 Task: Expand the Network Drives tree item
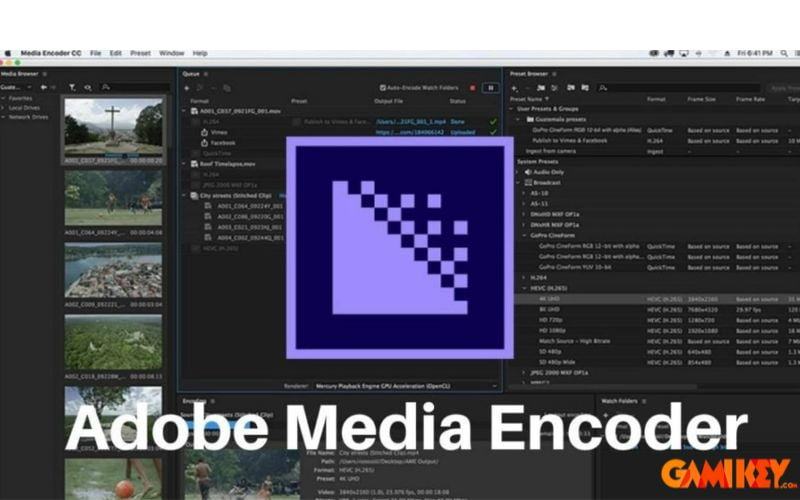pos(3,117)
